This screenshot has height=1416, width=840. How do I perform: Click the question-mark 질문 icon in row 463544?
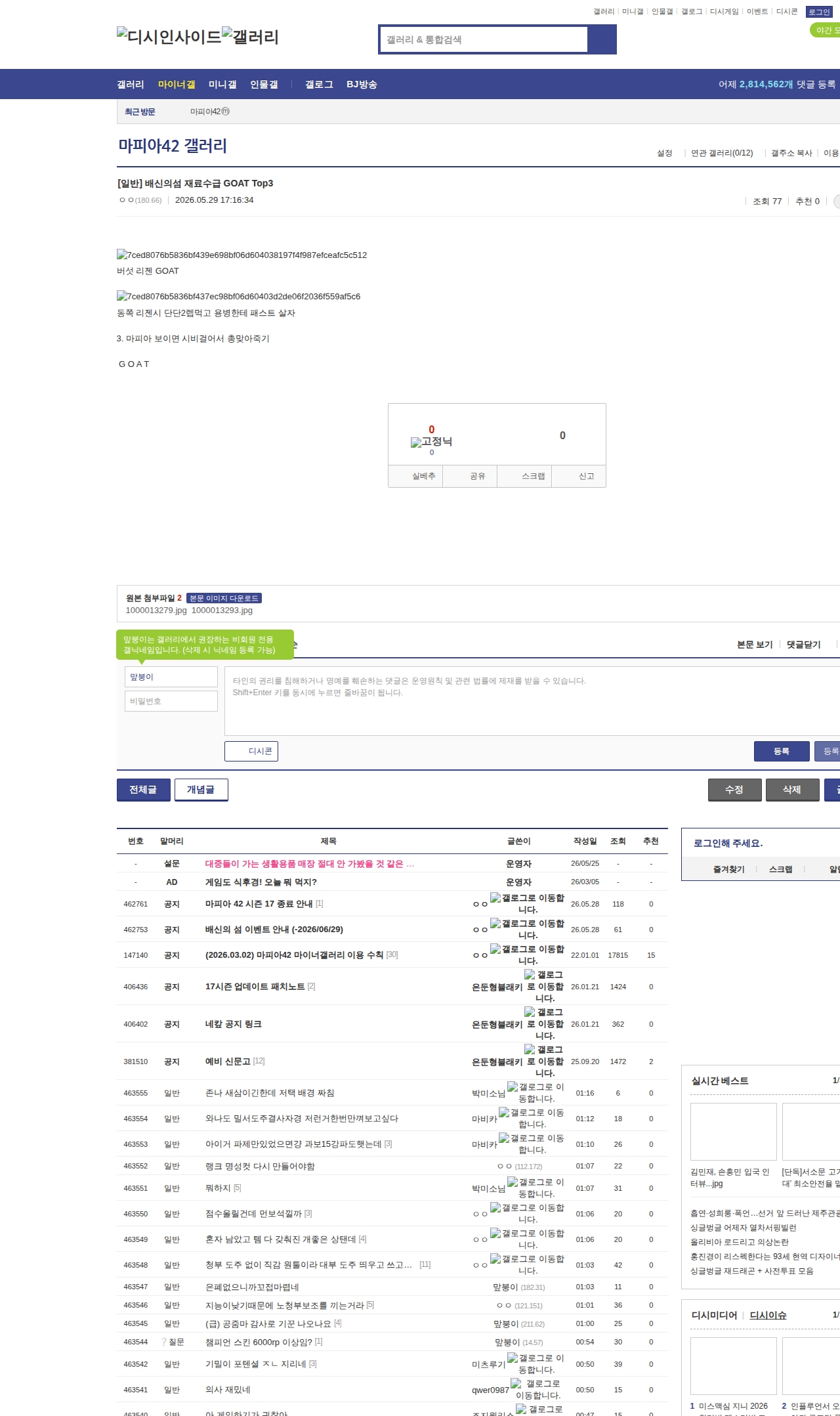point(163,1342)
